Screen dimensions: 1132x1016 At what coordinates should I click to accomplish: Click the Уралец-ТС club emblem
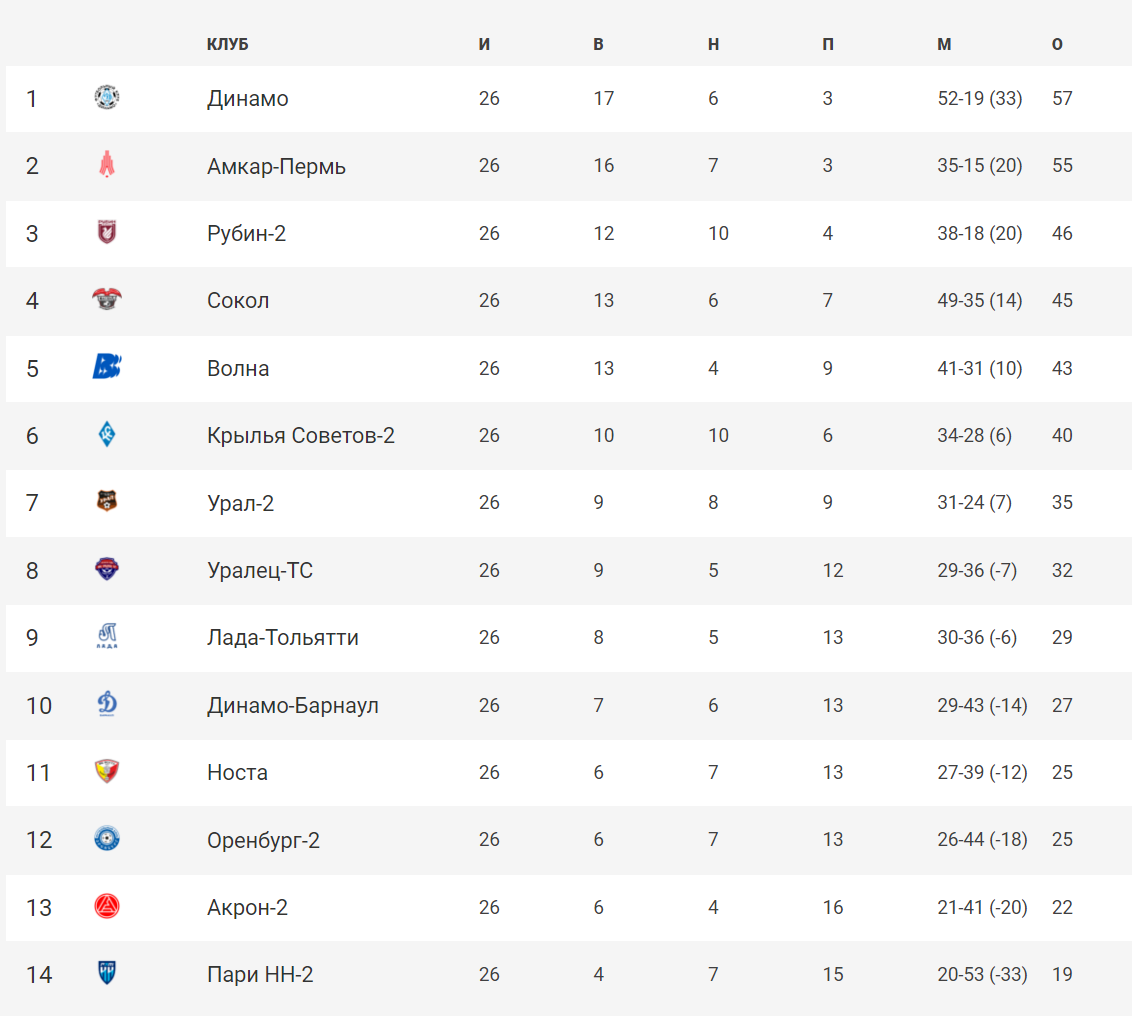click(107, 570)
